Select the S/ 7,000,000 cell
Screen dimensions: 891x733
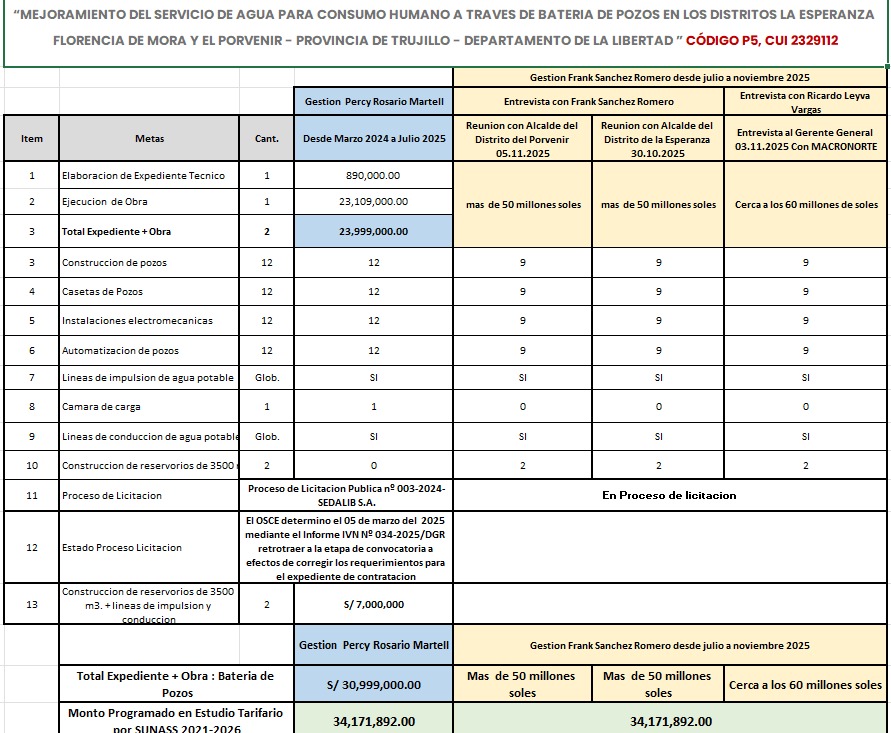374,604
